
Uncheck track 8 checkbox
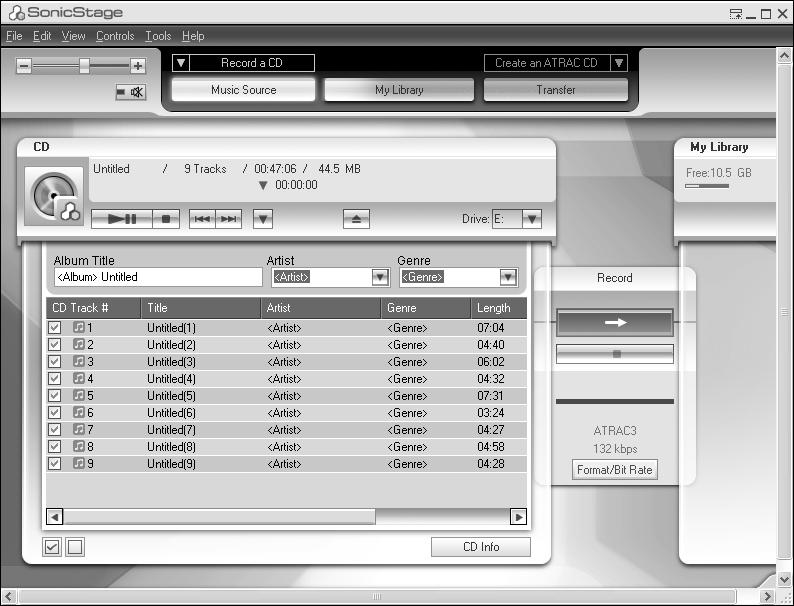coord(54,447)
